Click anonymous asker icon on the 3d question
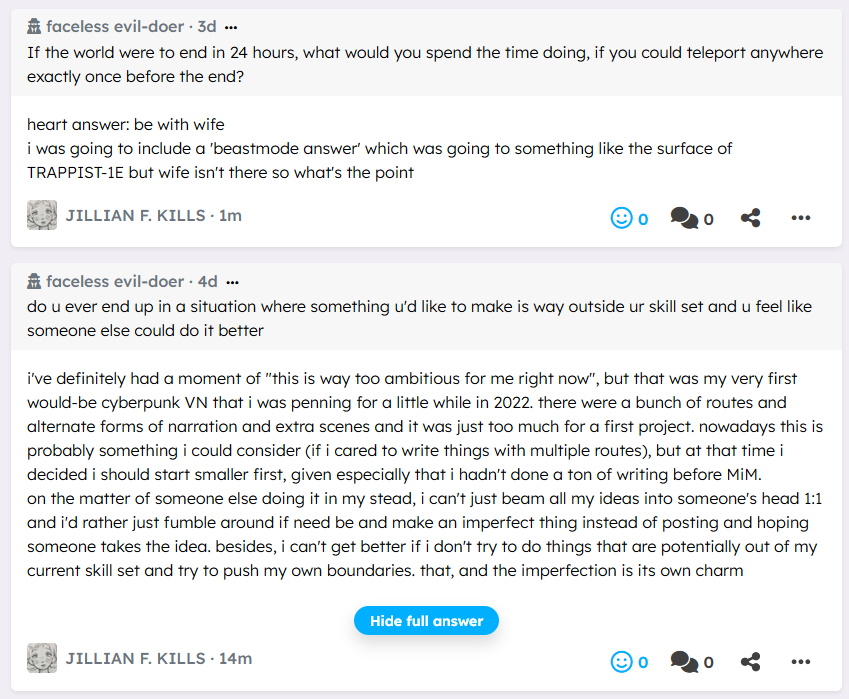 tap(34, 27)
